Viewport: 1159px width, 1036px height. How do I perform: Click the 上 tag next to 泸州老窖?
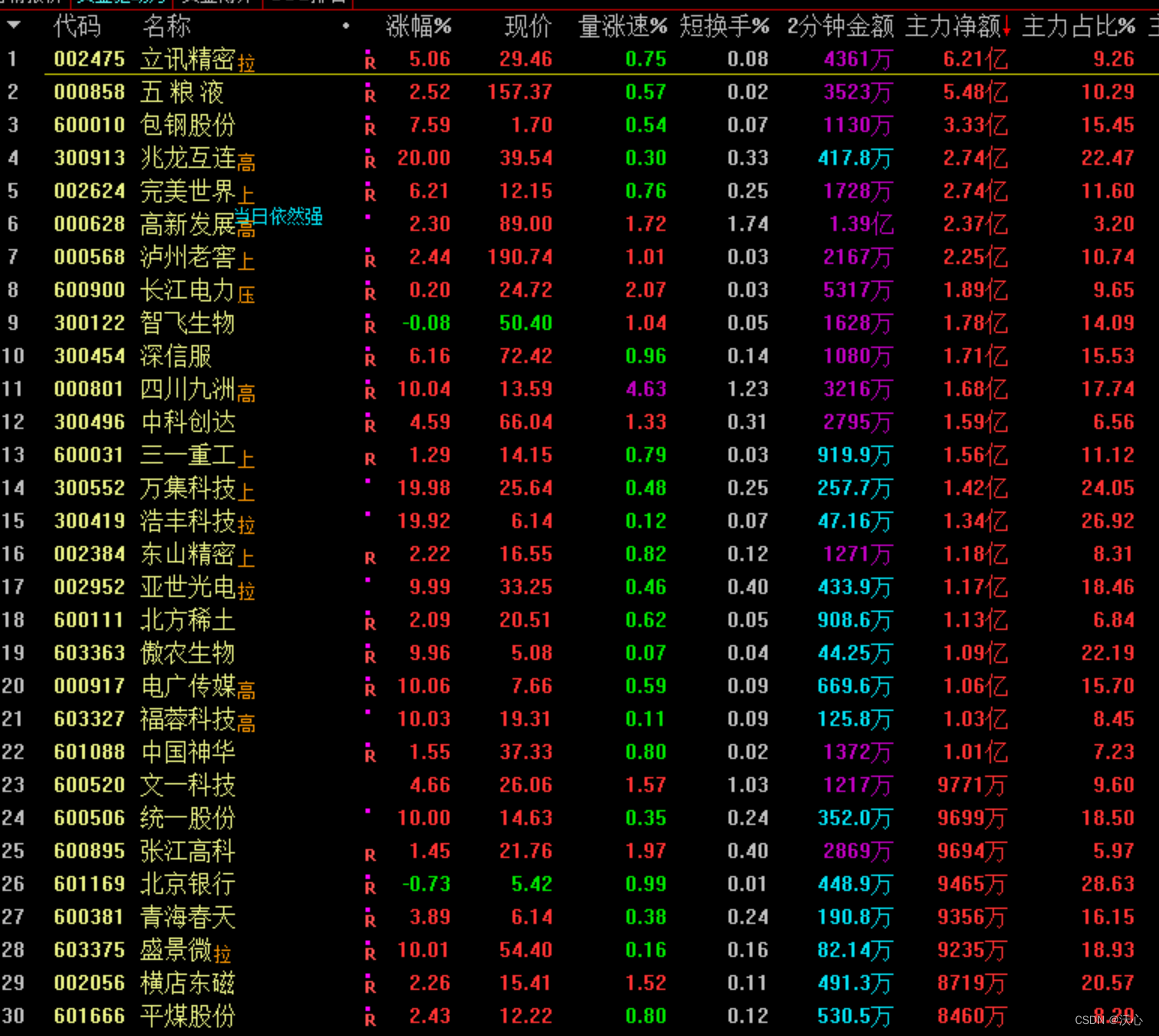(x=246, y=262)
